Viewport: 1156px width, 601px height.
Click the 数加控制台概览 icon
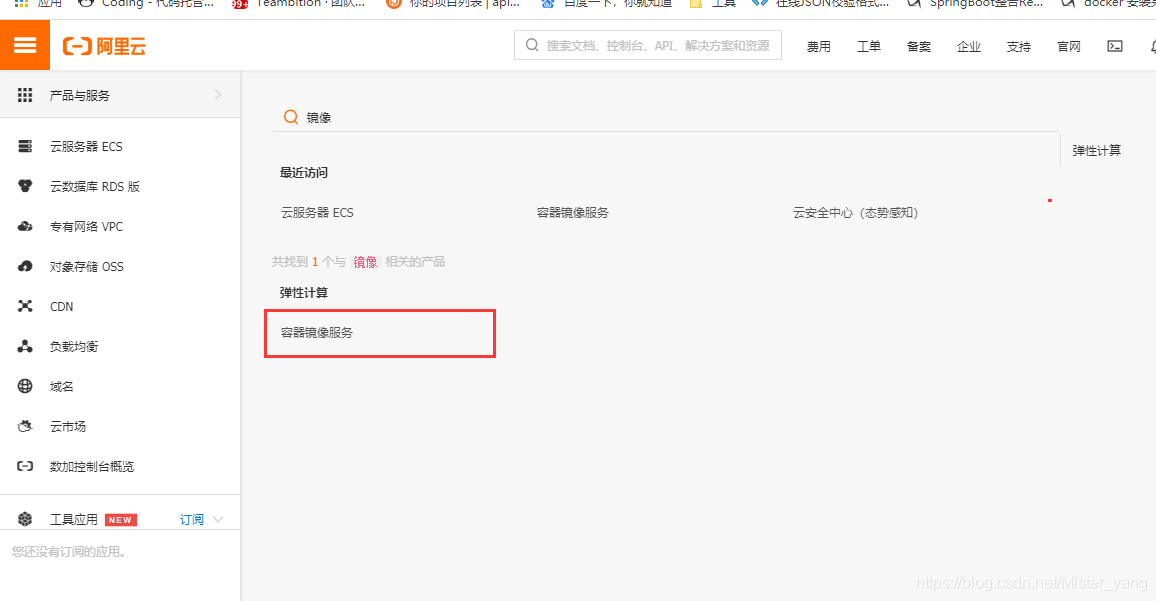click(25, 466)
